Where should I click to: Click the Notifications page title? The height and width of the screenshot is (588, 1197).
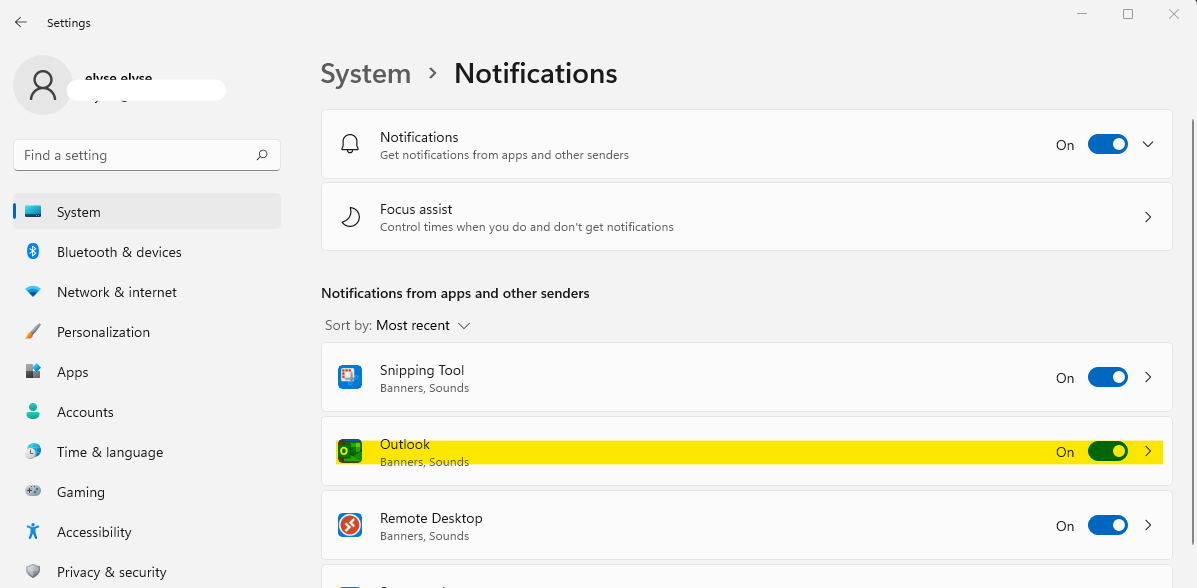point(536,74)
